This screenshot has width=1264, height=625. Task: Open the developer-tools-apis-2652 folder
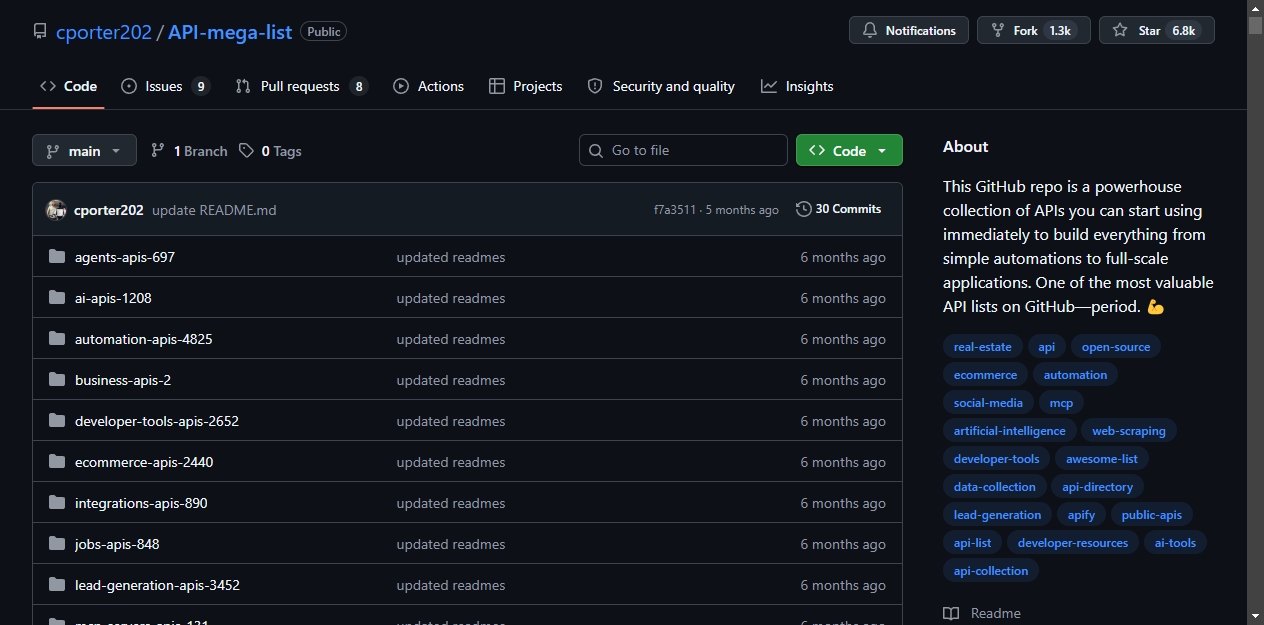click(157, 421)
